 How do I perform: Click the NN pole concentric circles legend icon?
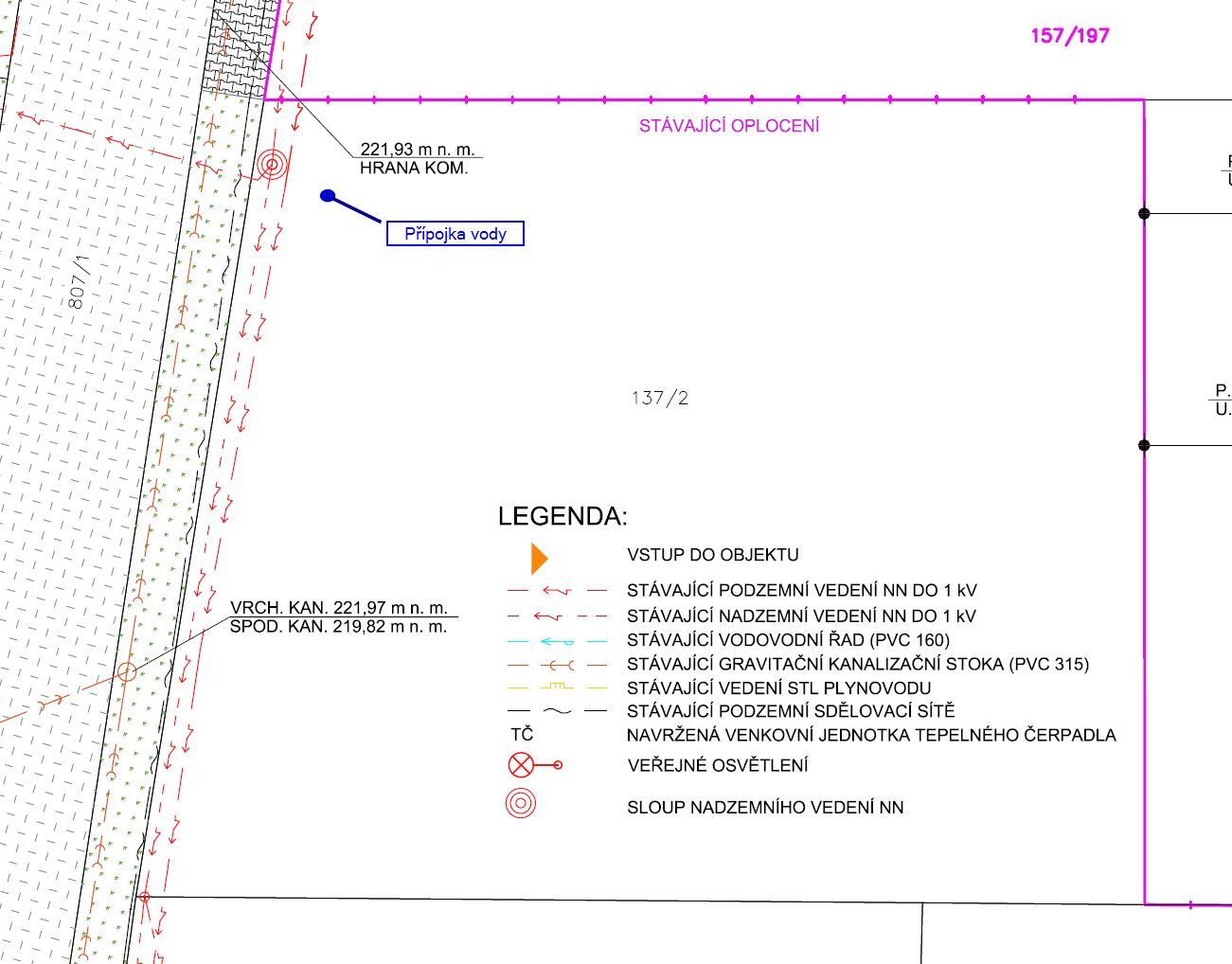[x=521, y=804]
